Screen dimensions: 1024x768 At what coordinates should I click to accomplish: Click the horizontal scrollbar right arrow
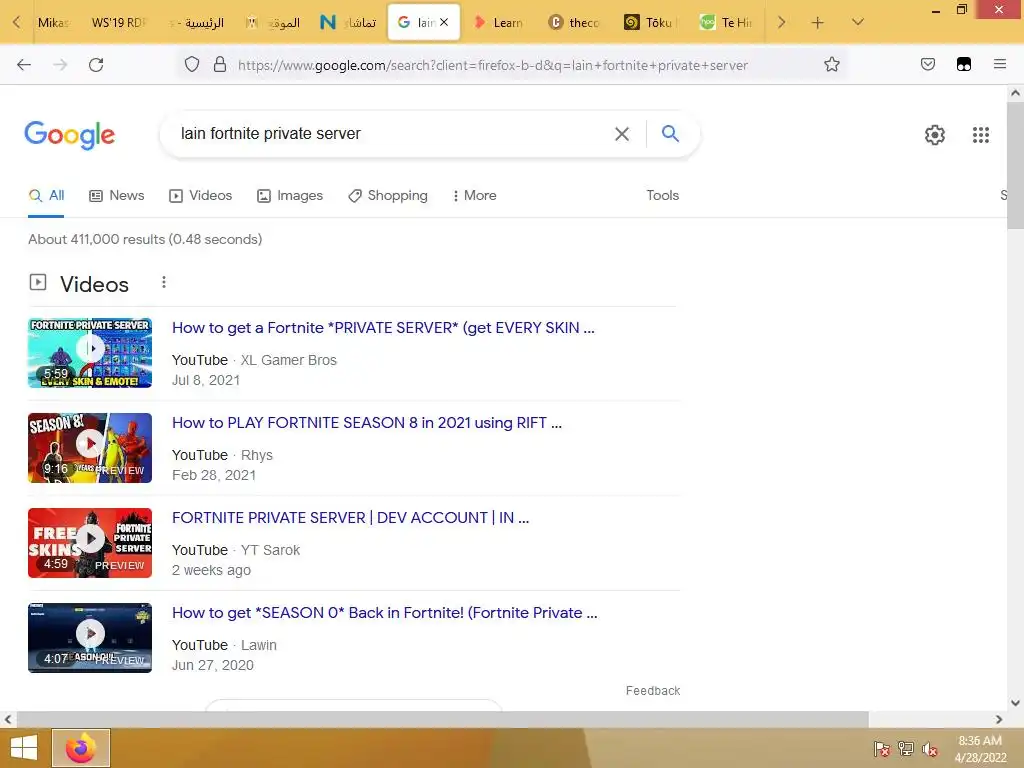(999, 720)
